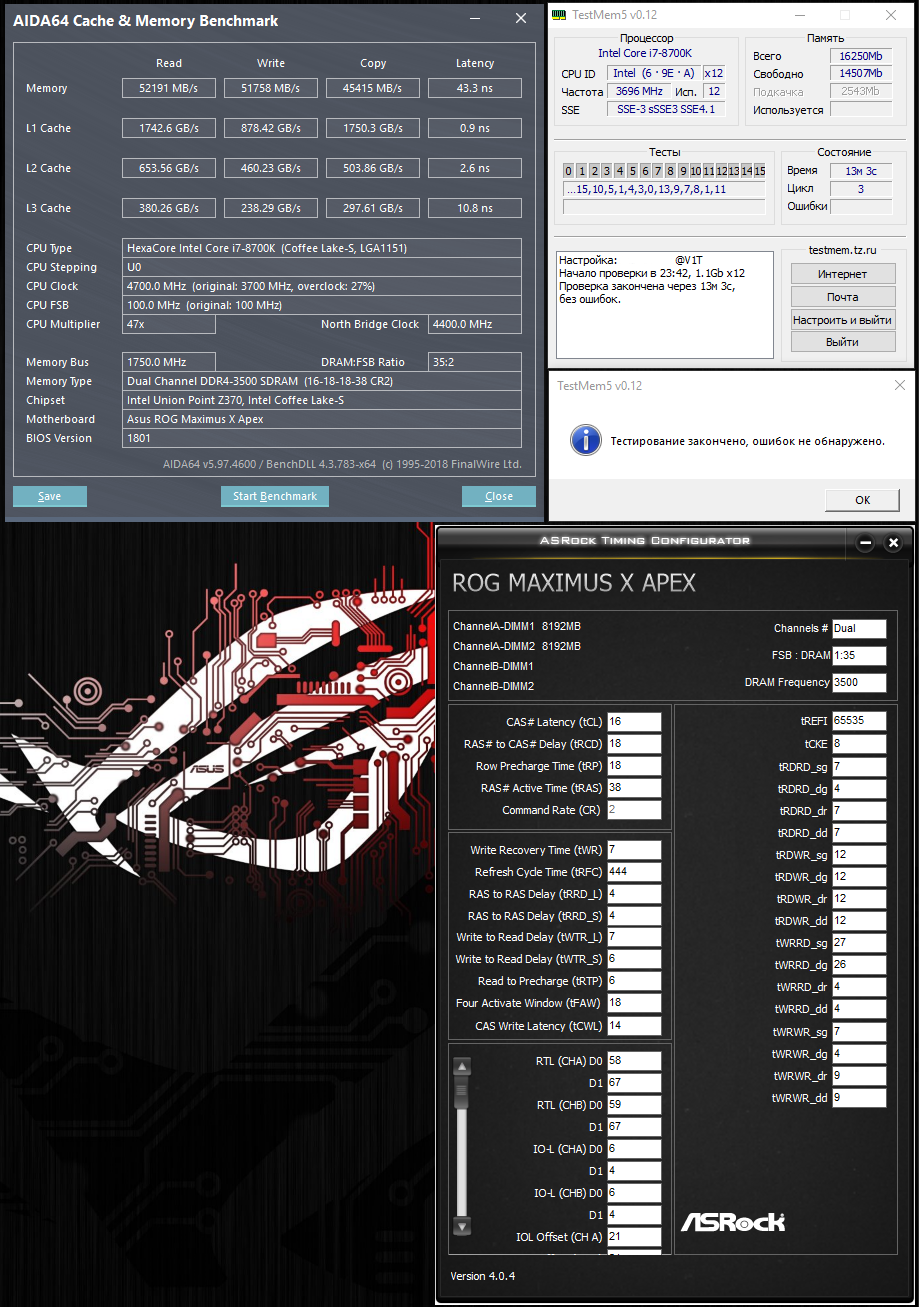
Task: Click the Write Recovery Time (tWR) field
Action: (634, 850)
